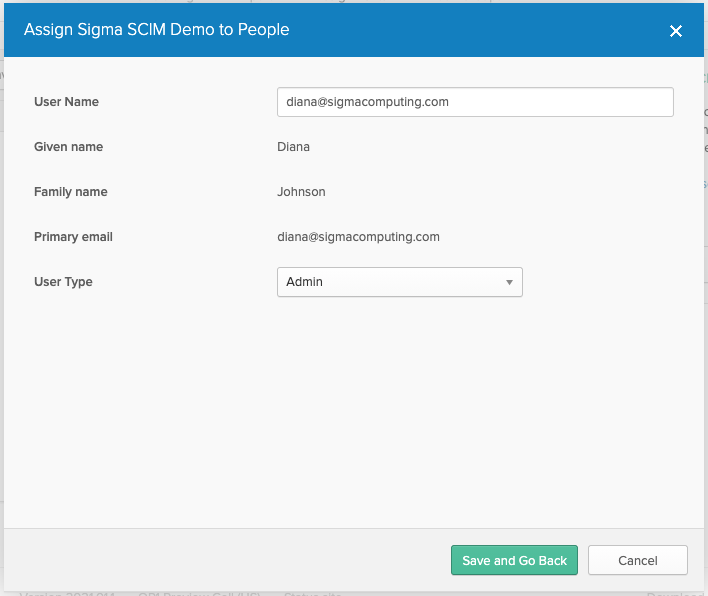The width and height of the screenshot is (708, 596).
Task: Click the User Type label
Action: [x=63, y=282]
